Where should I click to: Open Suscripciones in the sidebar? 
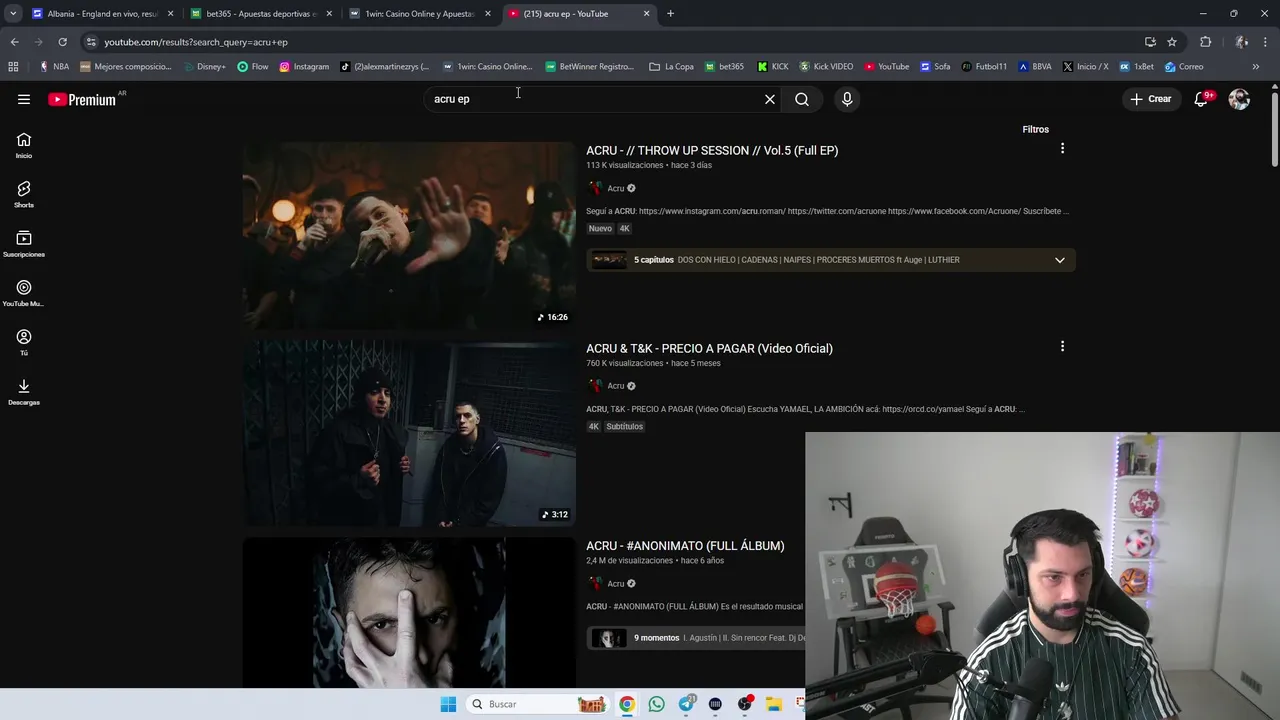[24, 244]
